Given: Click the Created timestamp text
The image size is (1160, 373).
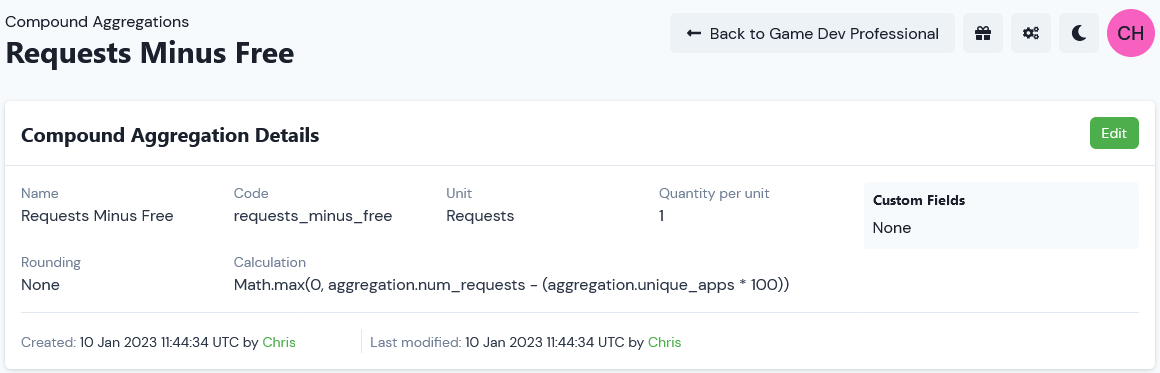Looking at the screenshot, I should (159, 343).
